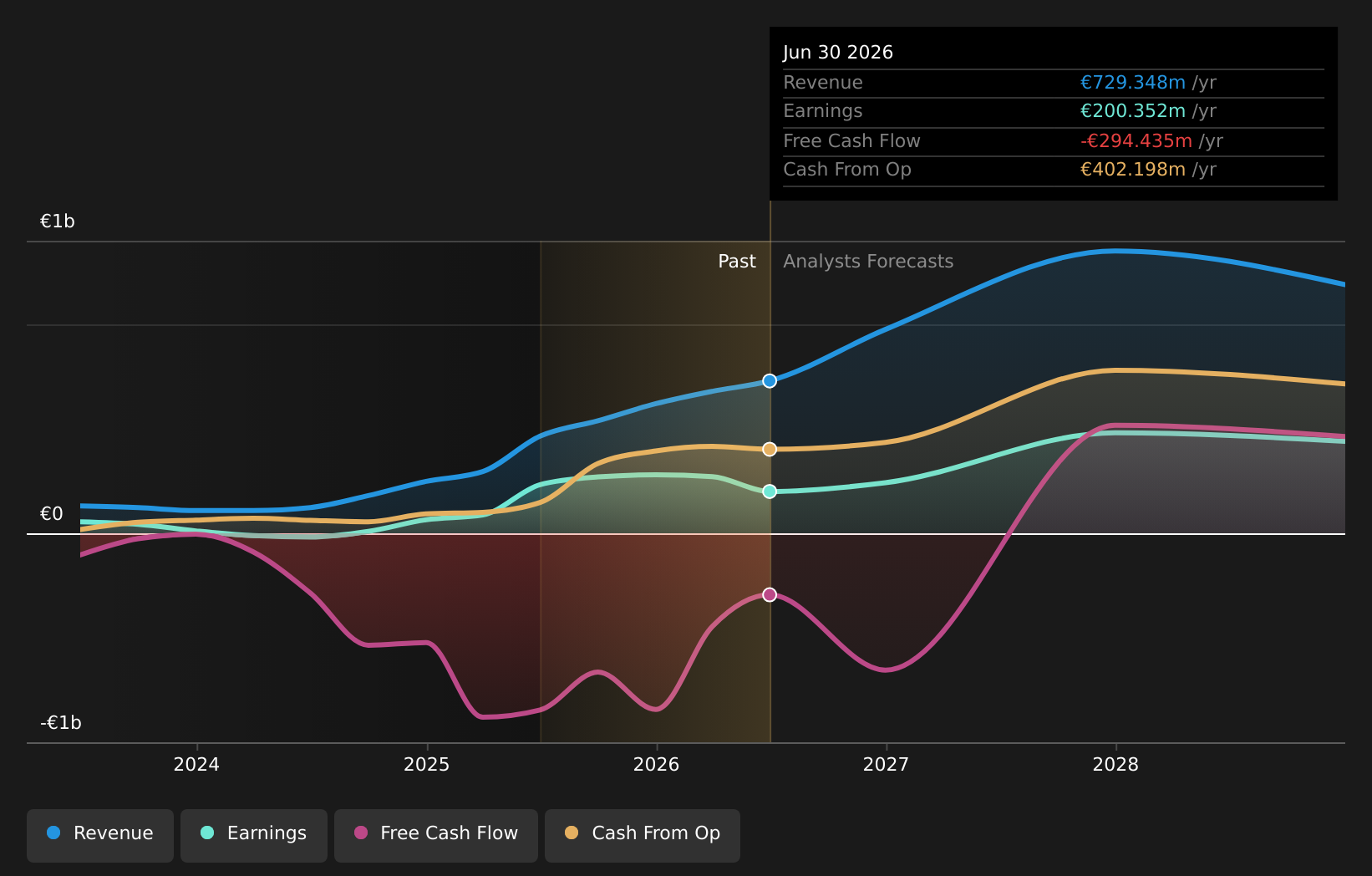Click the -€1b y-axis label
This screenshot has height=876, width=1372.
[61, 723]
